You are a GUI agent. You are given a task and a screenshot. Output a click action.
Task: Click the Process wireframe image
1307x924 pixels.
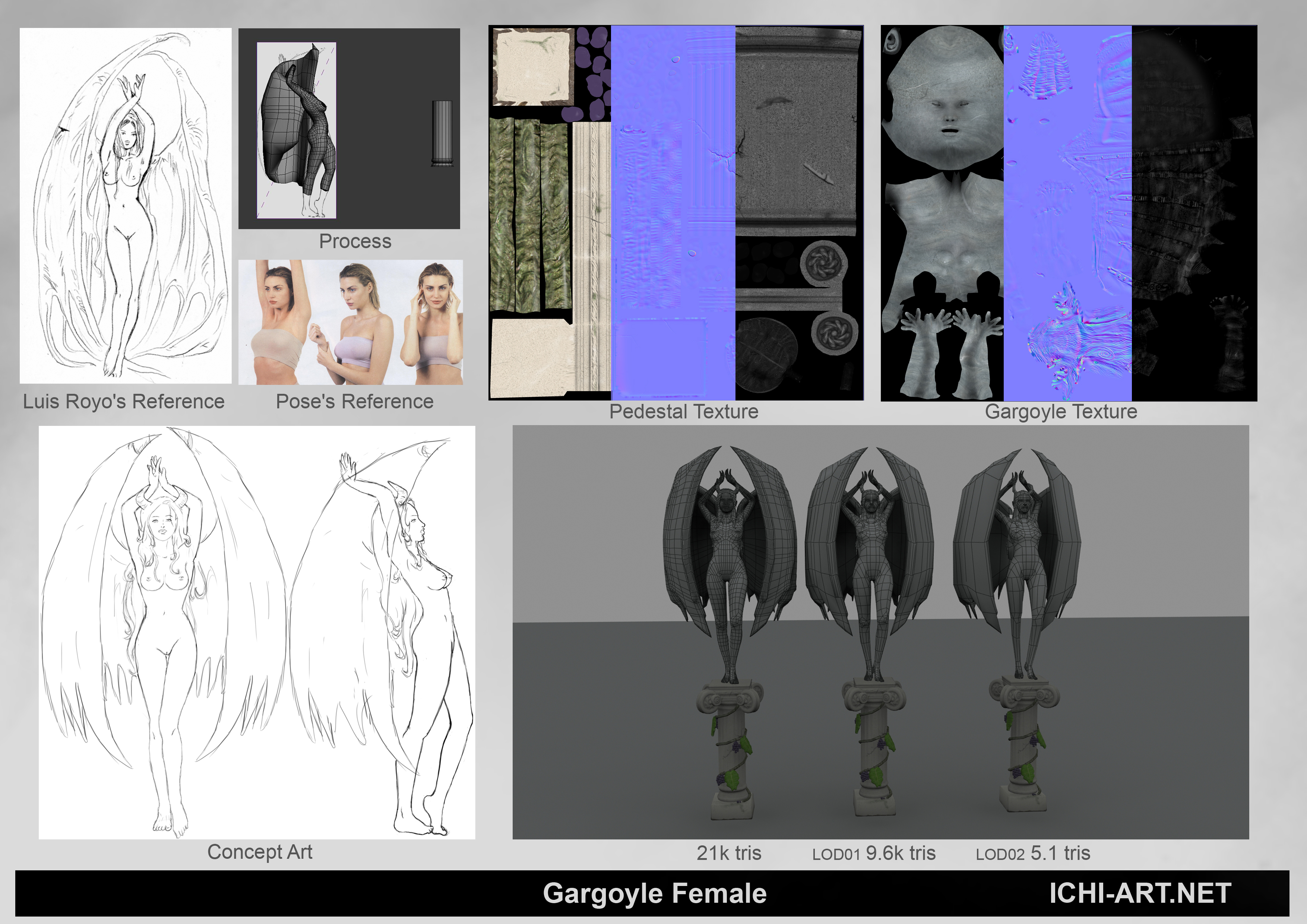tap(297, 130)
